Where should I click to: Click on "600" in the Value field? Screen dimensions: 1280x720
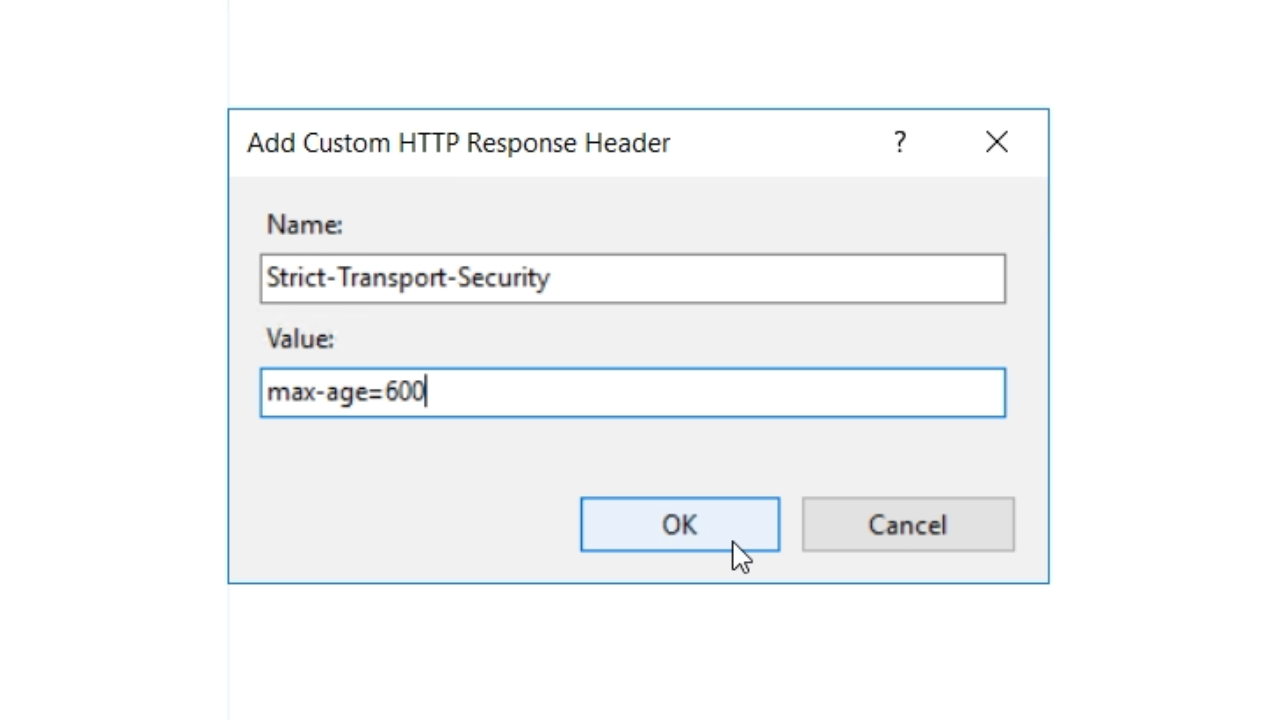tap(405, 392)
